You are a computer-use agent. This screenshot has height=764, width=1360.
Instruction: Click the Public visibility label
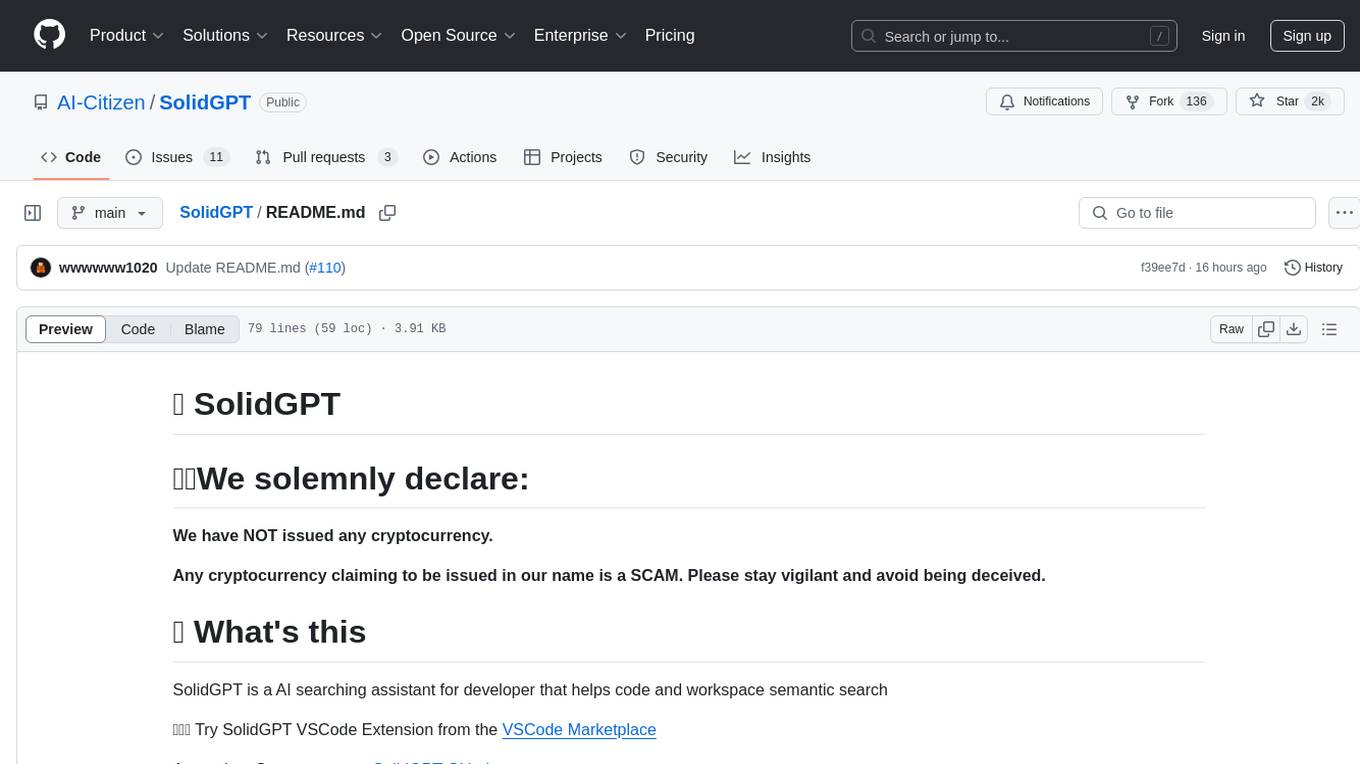283,102
